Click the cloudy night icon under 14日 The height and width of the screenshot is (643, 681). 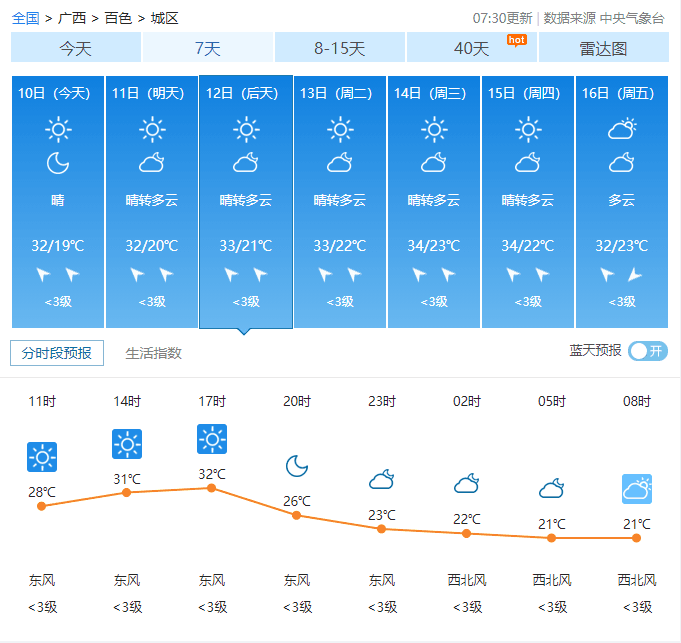(434, 162)
